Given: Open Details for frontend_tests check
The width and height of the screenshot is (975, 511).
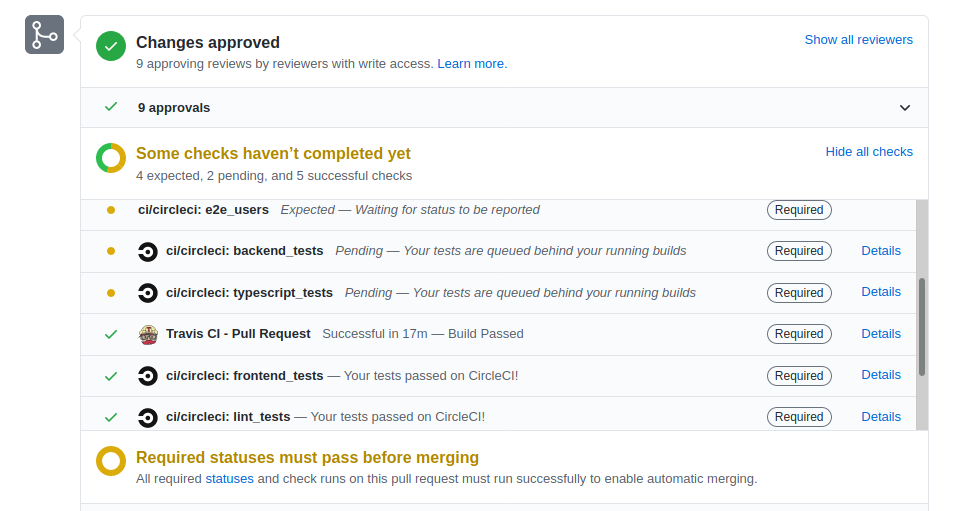Looking at the screenshot, I should click(881, 375).
